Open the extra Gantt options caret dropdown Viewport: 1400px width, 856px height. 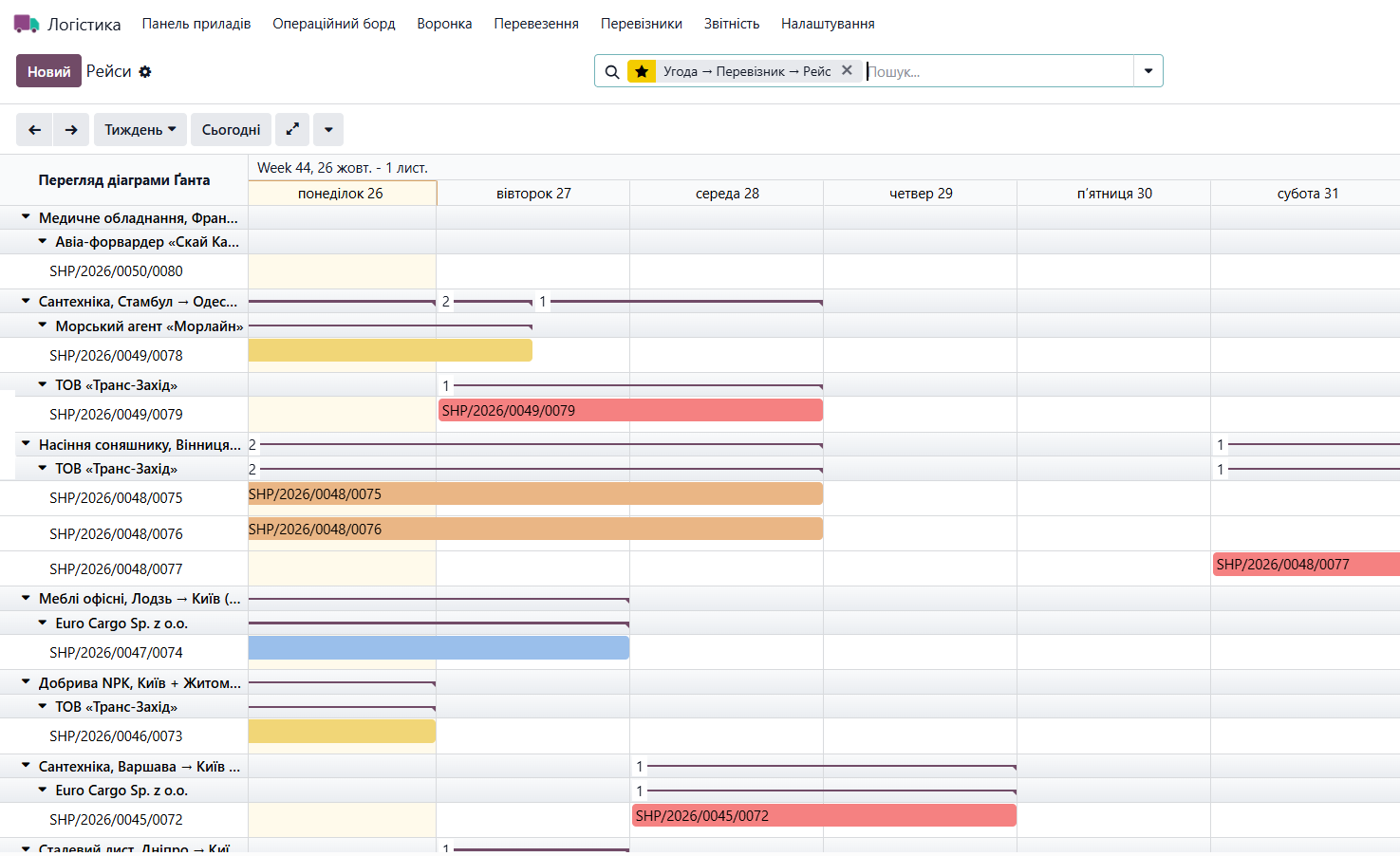328,130
